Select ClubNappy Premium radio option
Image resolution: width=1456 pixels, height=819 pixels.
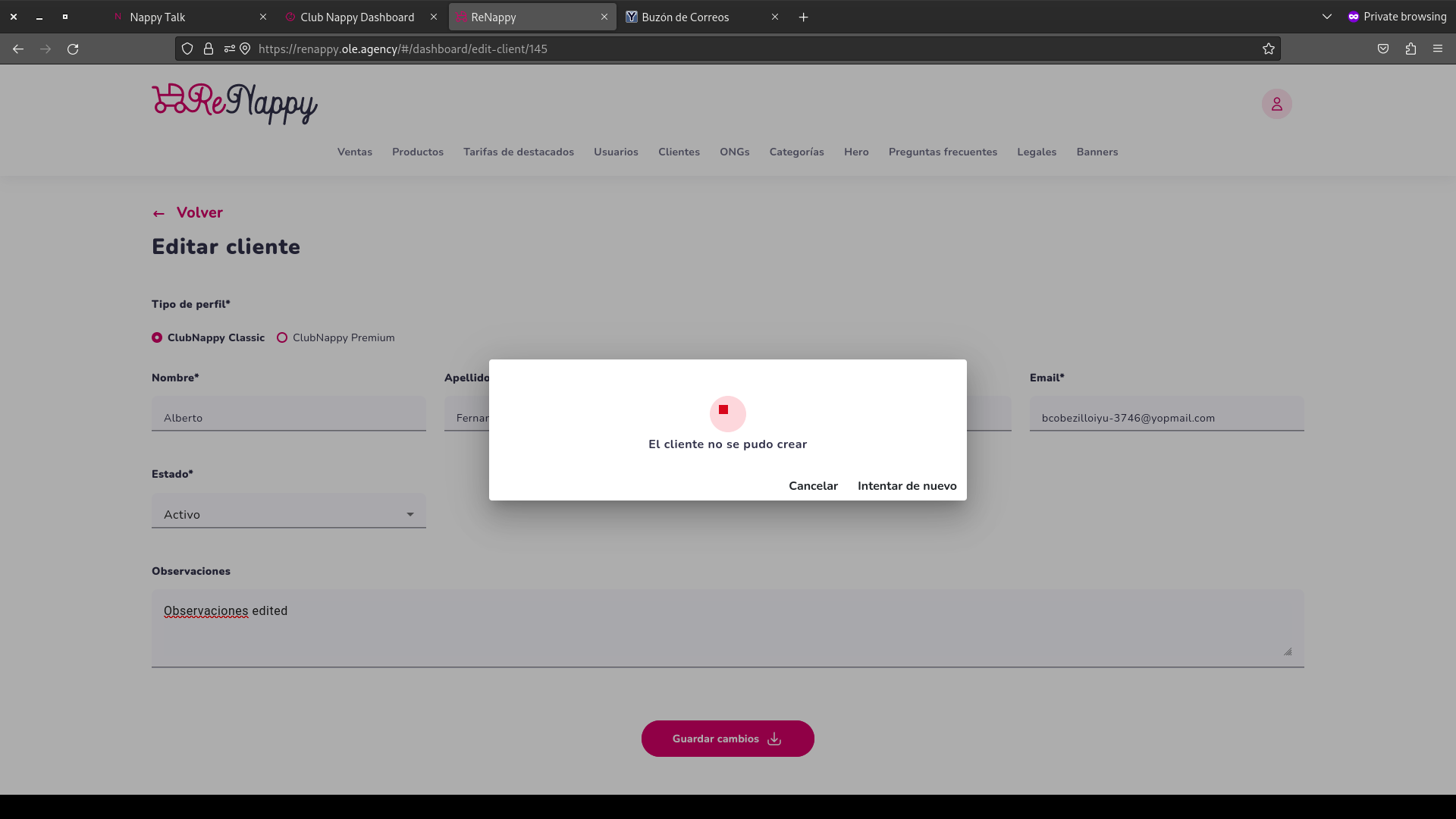(282, 337)
